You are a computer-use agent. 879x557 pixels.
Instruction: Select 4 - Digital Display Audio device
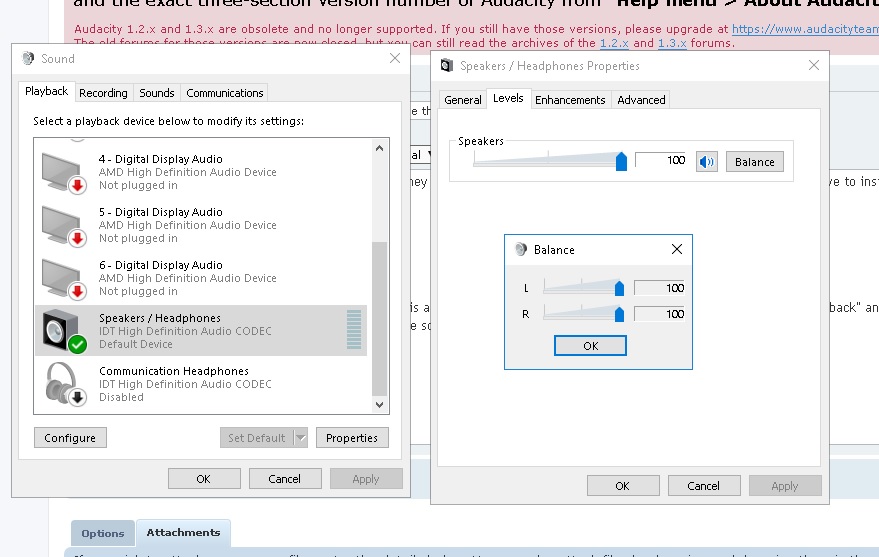point(201,173)
